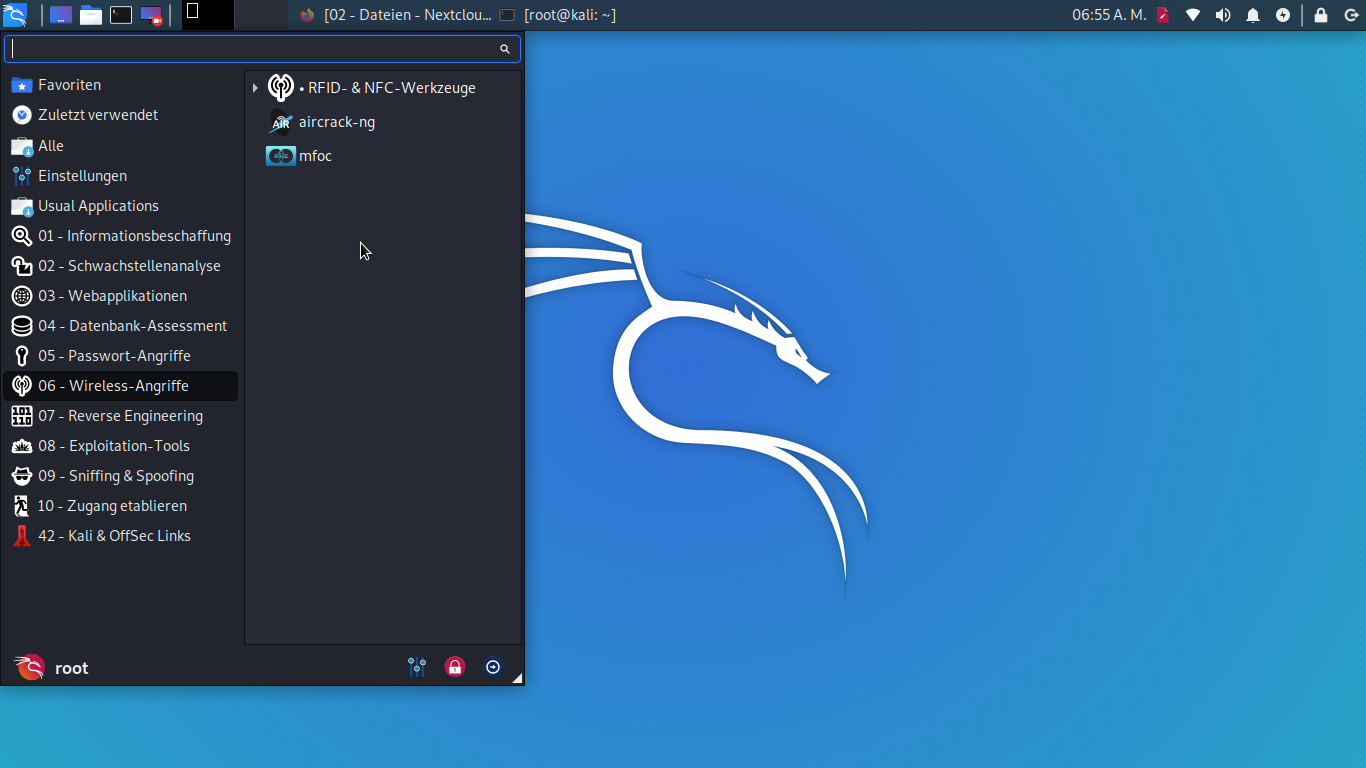This screenshot has width=1366, height=768.
Task: Launch the file manager from panel
Action: 91,15
